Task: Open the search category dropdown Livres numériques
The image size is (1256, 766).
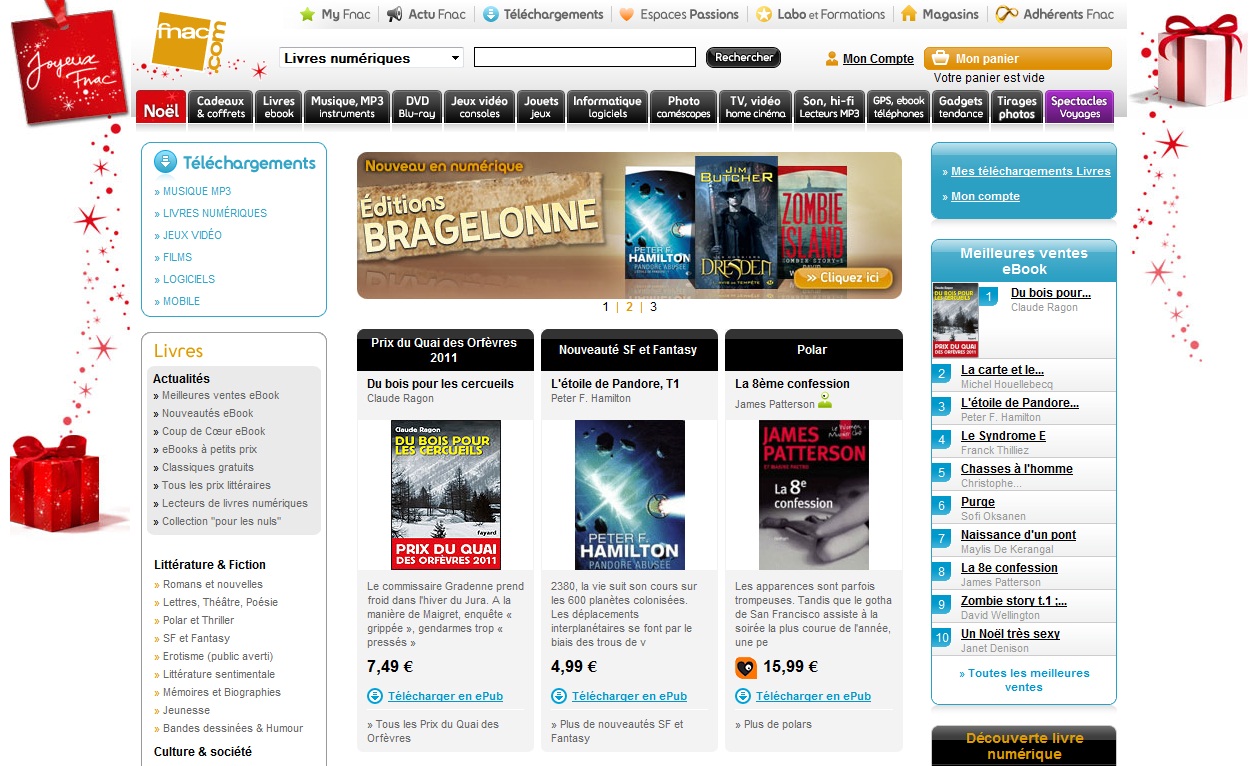Action: [x=371, y=58]
